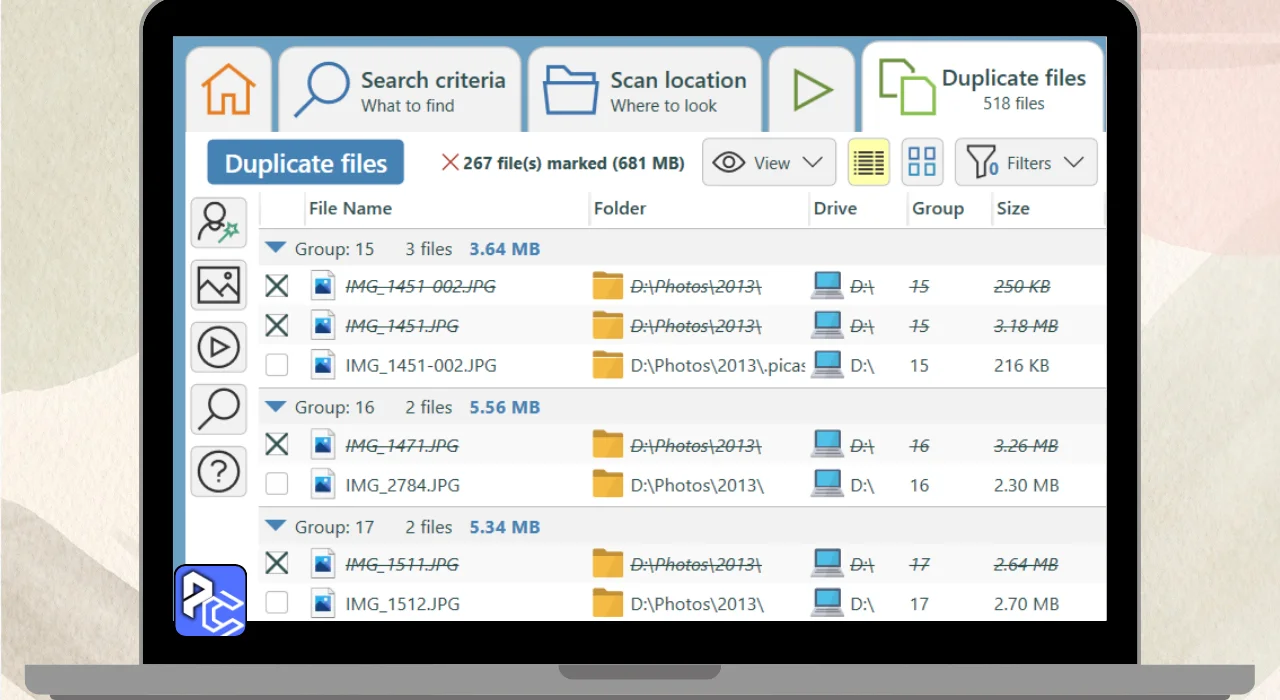Collapse the Group: 15 section
Screen dimensions: 1280x700
point(276,248)
